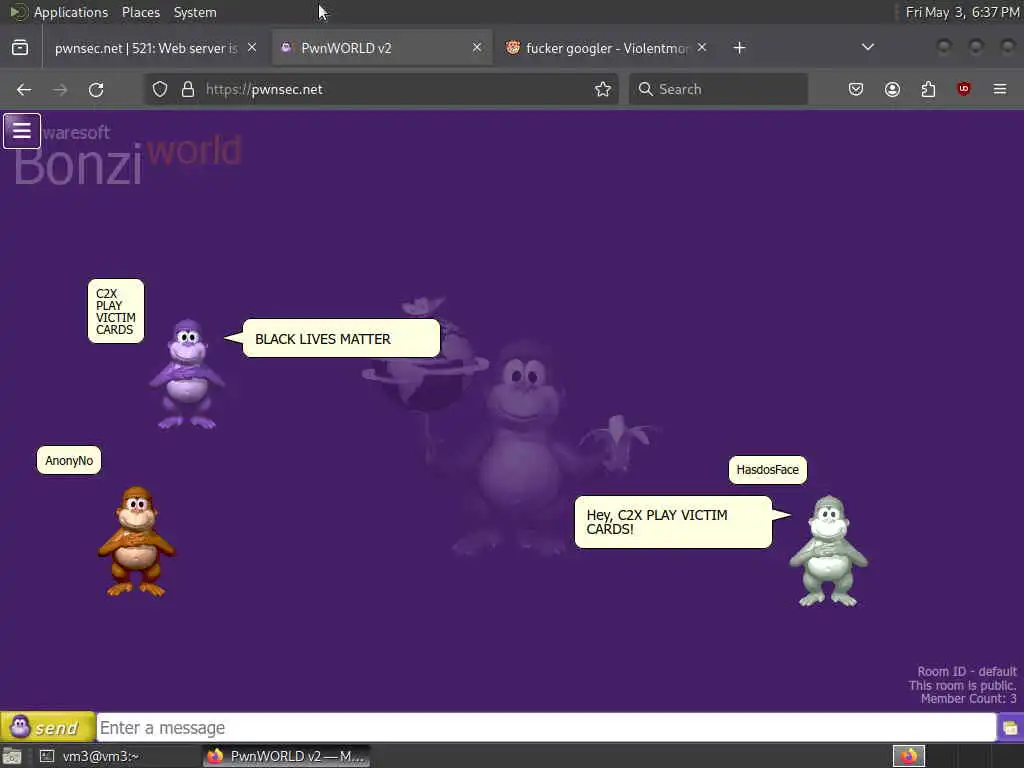Reload the current page

point(96,89)
